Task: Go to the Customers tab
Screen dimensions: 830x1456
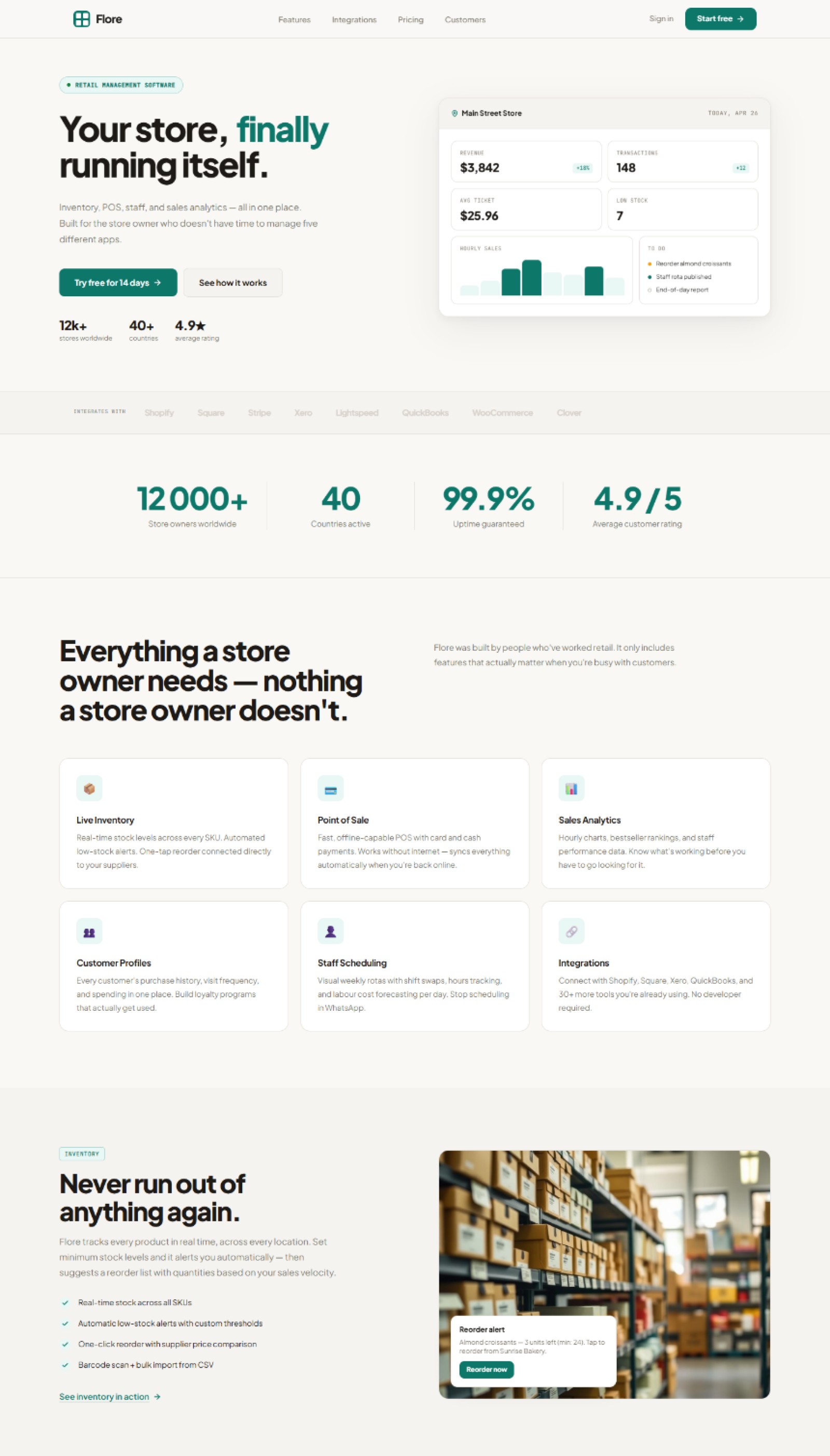Action: pos(465,19)
